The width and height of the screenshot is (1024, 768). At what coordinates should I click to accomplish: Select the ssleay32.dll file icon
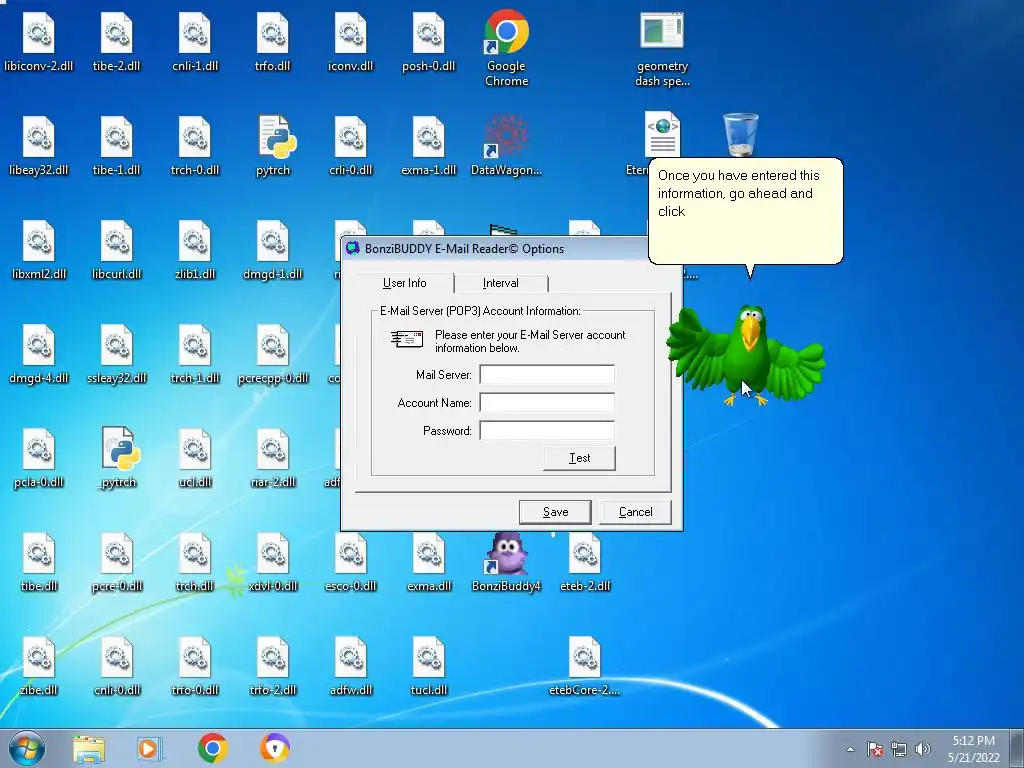(117, 353)
